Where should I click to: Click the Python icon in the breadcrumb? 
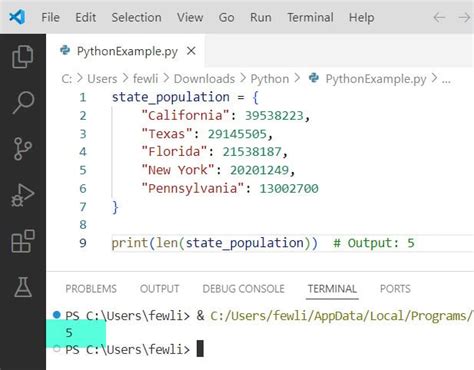(314, 78)
